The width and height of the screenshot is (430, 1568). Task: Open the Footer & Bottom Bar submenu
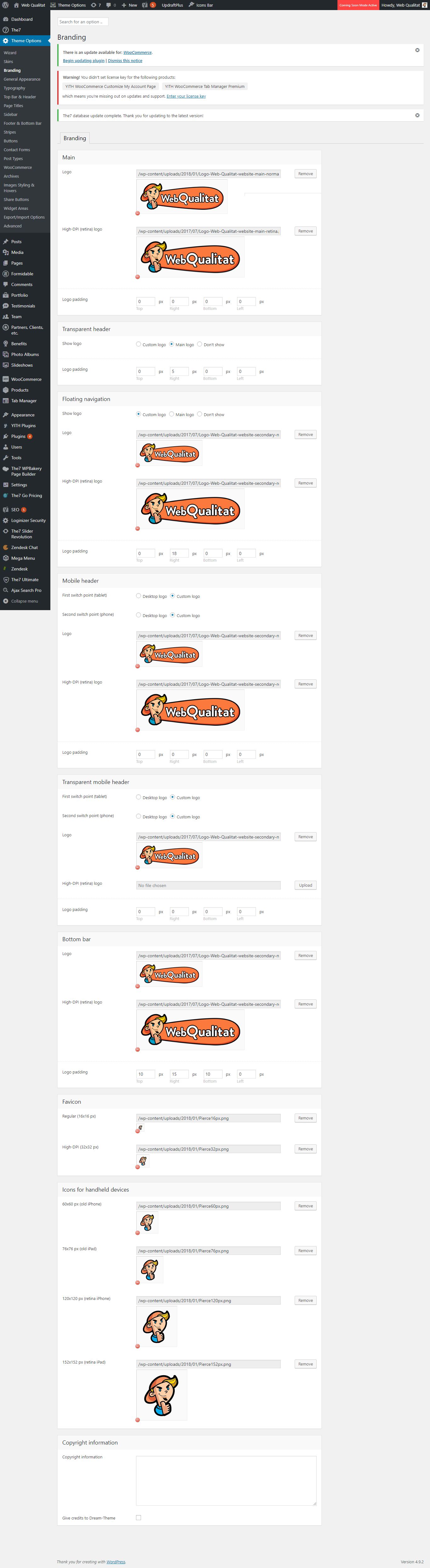(22, 123)
